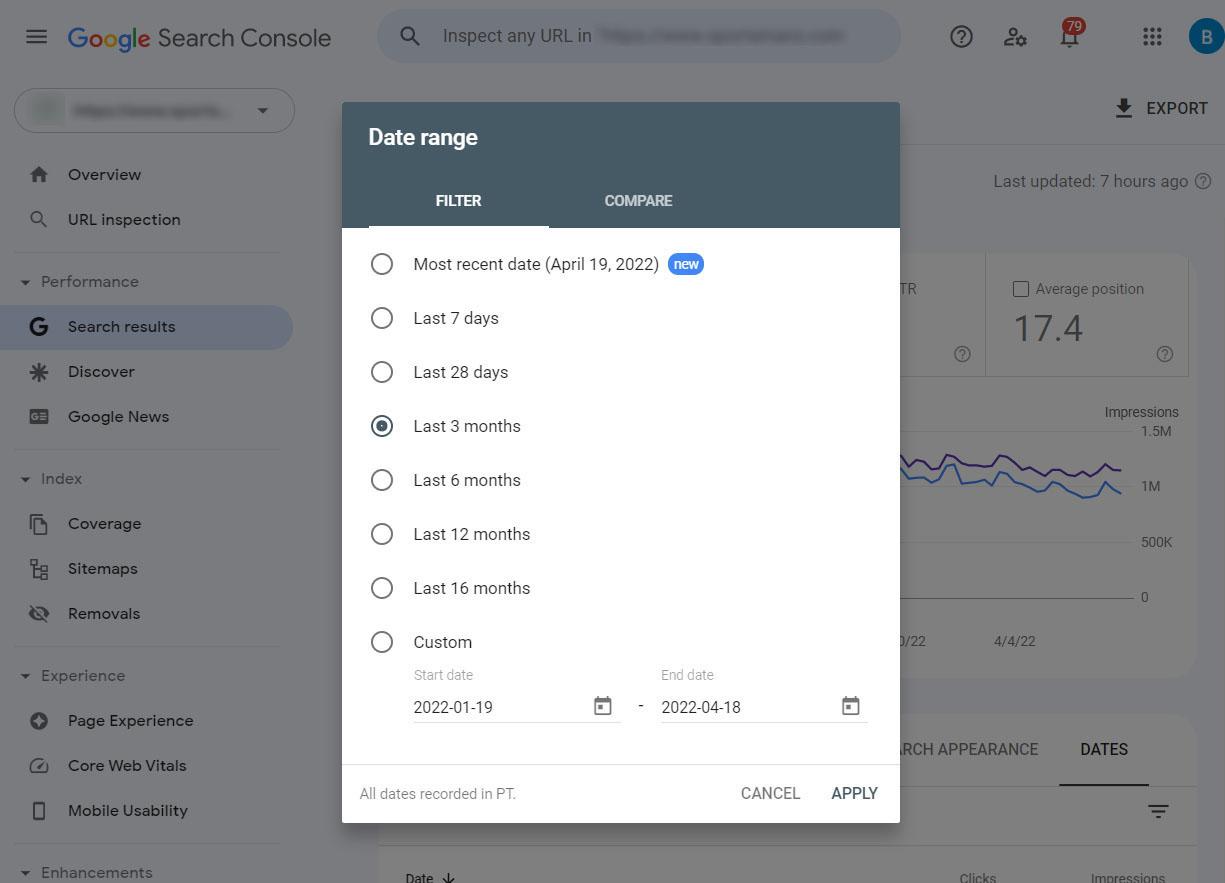The width and height of the screenshot is (1225, 883).
Task: Select Last 6 months radio button
Action: 382,480
